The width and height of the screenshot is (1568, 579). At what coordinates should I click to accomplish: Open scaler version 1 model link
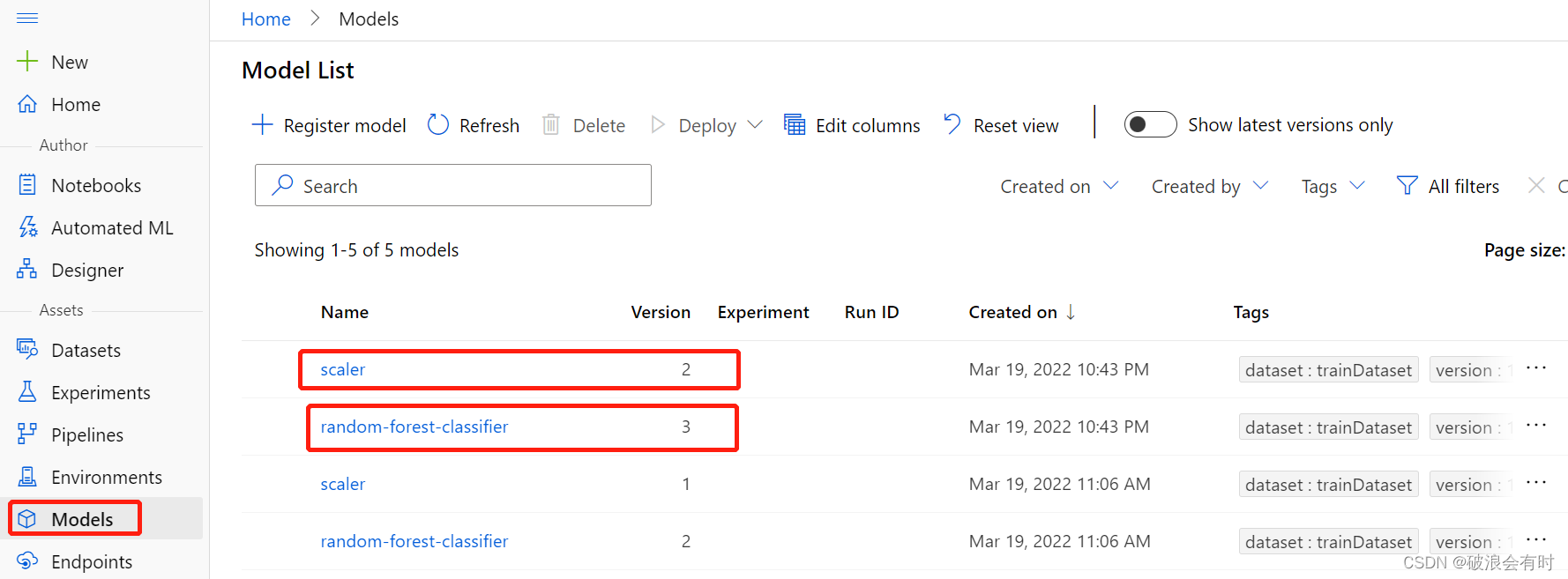tap(342, 484)
